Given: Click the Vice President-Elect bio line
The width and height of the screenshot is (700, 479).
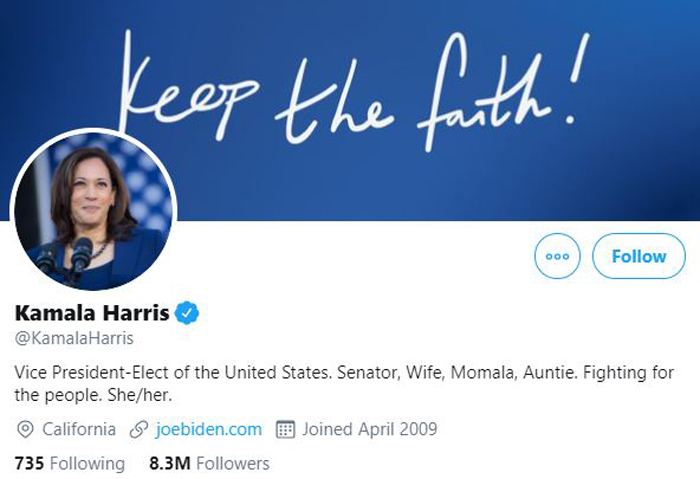Looking at the screenshot, I should [x=344, y=372].
